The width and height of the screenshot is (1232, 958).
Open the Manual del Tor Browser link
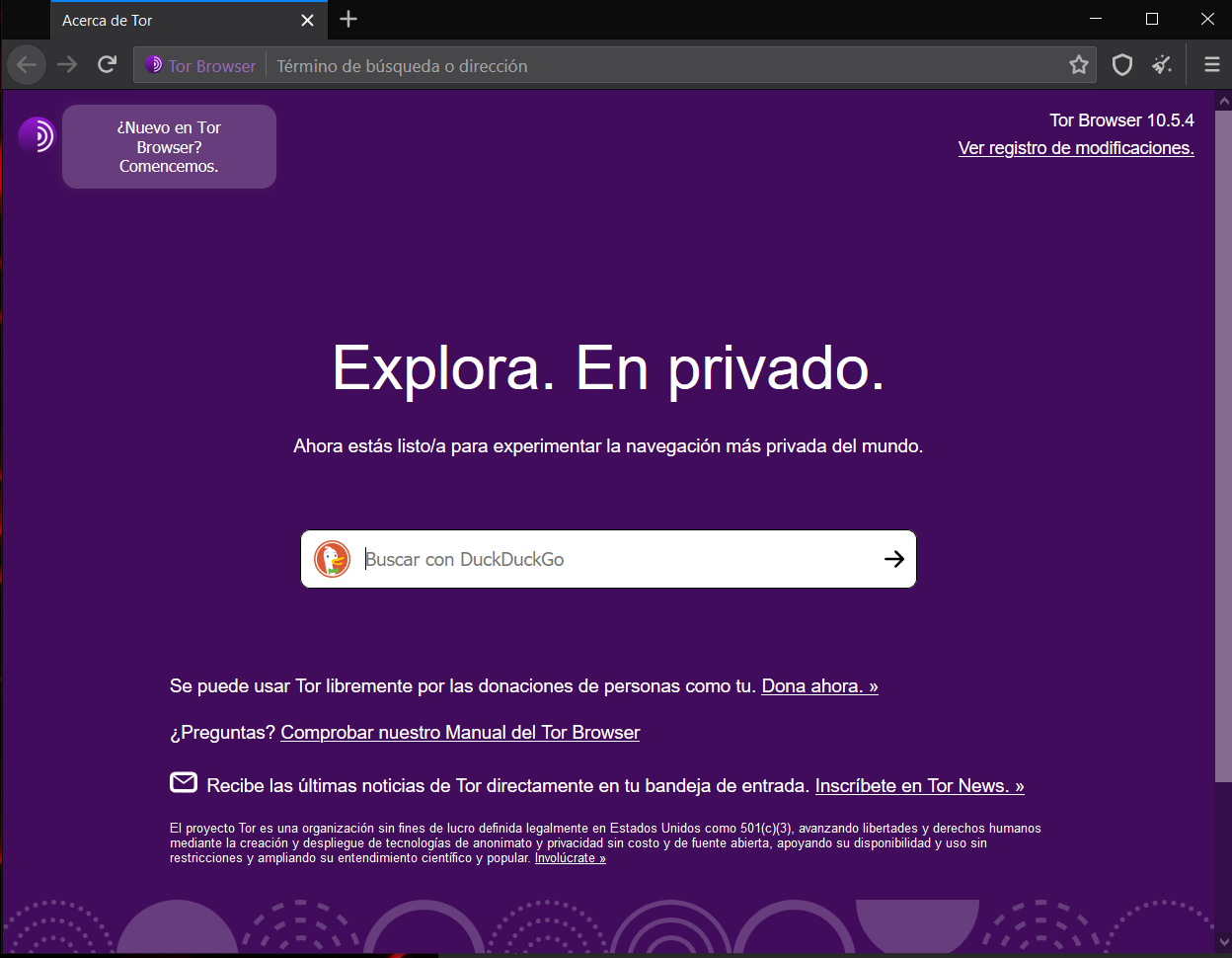tap(460, 732)
